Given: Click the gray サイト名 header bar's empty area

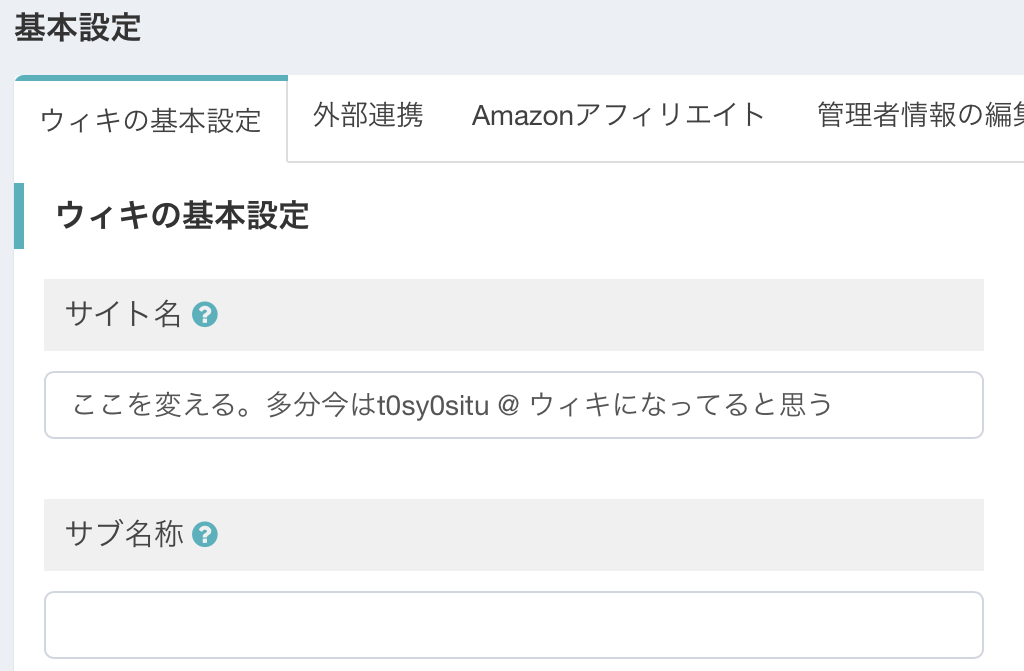Looking at the screenshot, I should (600, 315).
